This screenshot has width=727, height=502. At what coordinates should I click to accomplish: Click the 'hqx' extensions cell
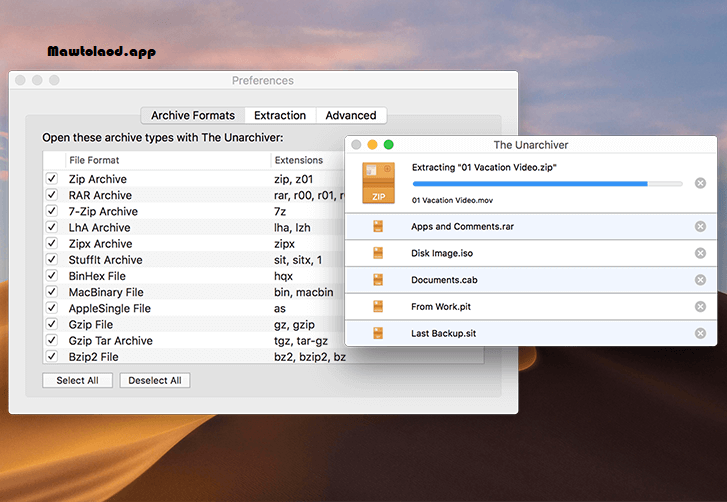pos(283,276)
